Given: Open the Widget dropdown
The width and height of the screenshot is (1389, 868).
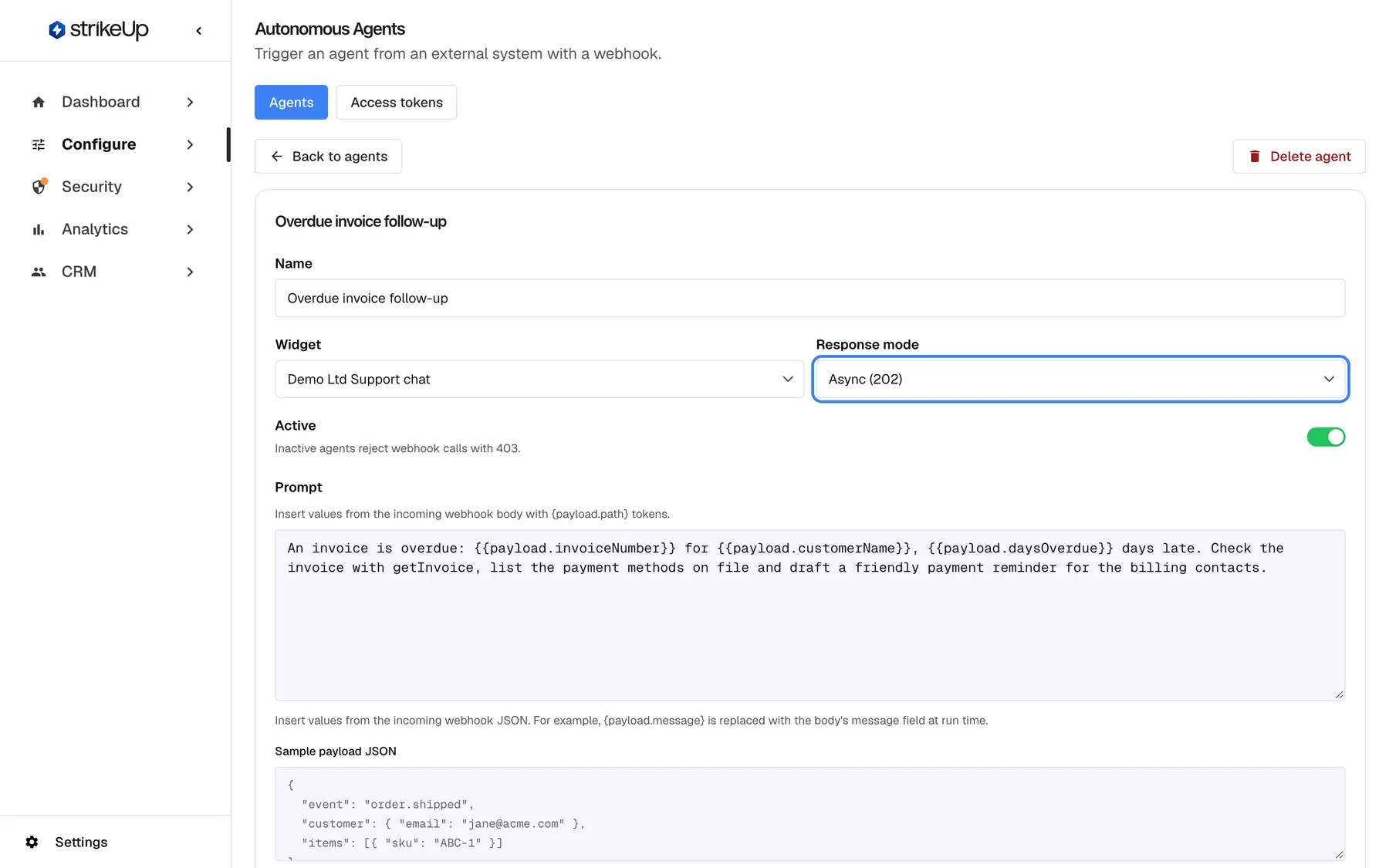Looking at the screenshot, I should coord(539,379).
